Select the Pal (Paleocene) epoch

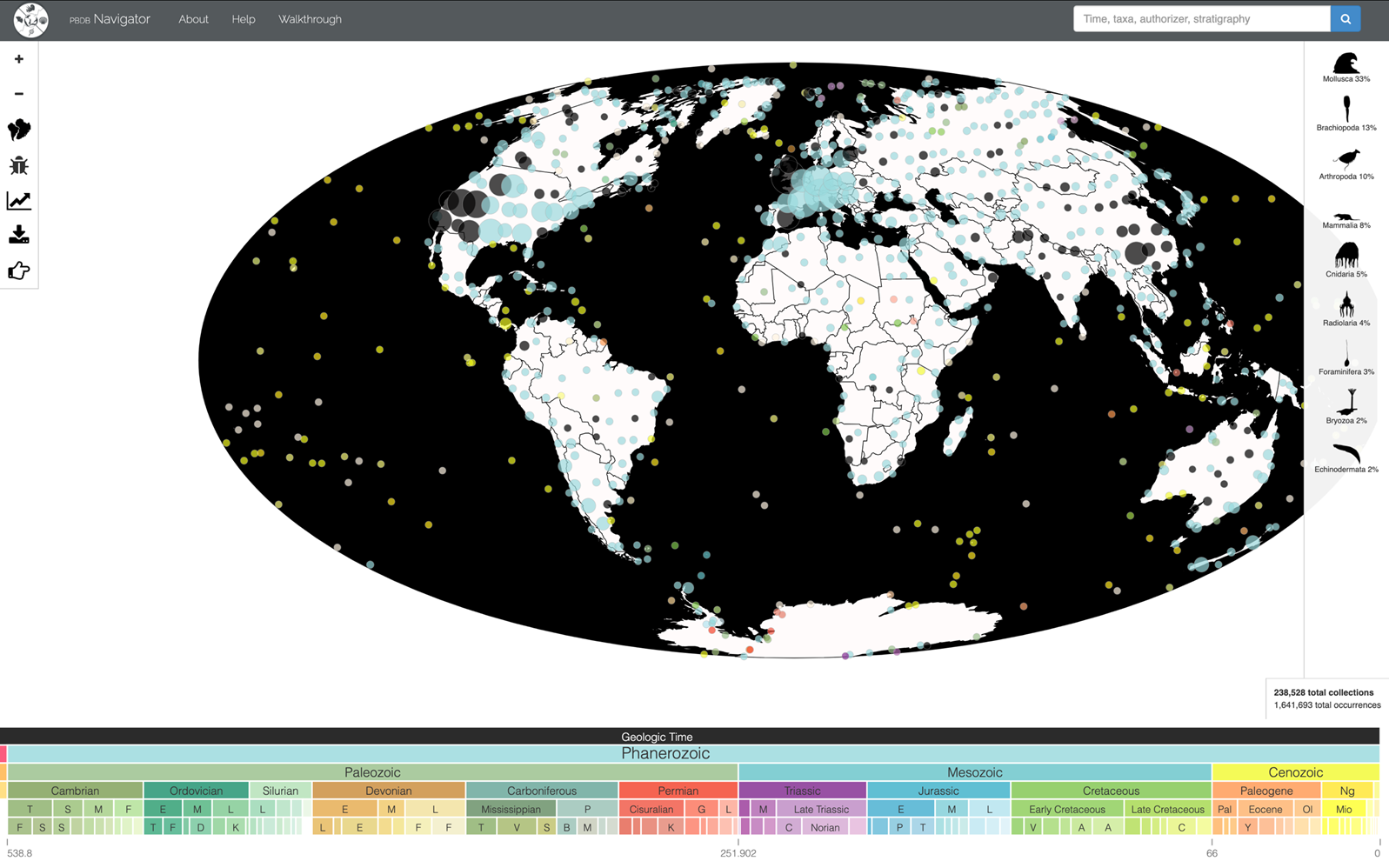point(1225,809)
